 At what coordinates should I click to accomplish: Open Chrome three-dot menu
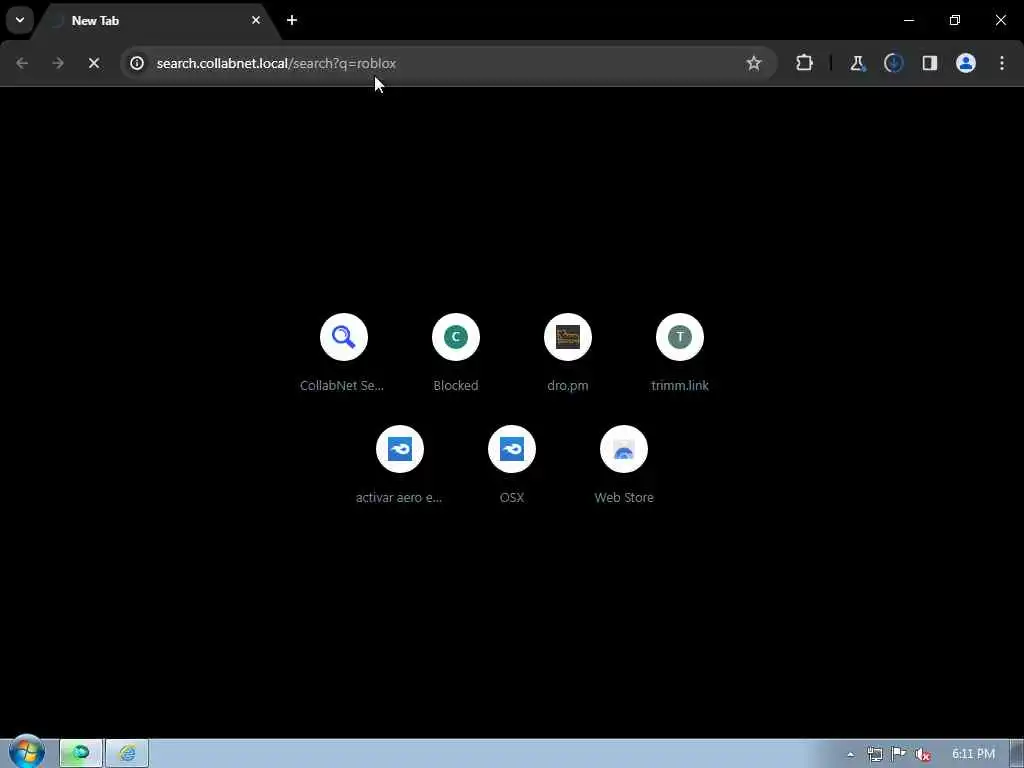(x=1002, y=63)
